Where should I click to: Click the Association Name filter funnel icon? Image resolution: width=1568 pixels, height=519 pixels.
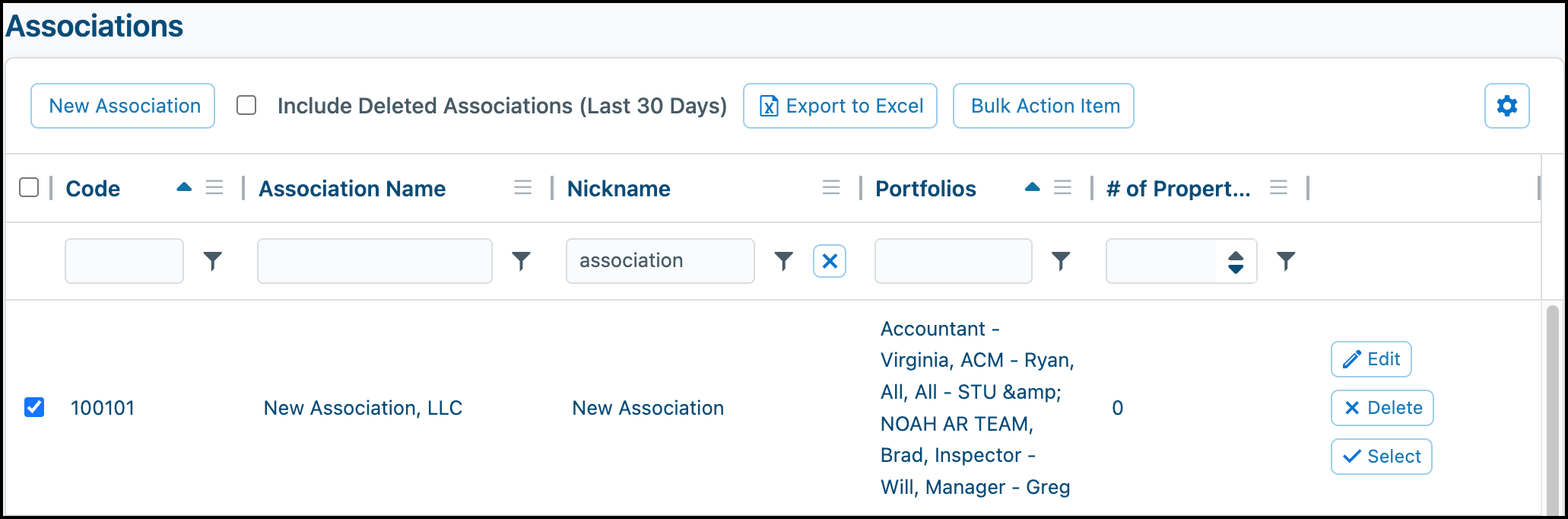[521, 261]
